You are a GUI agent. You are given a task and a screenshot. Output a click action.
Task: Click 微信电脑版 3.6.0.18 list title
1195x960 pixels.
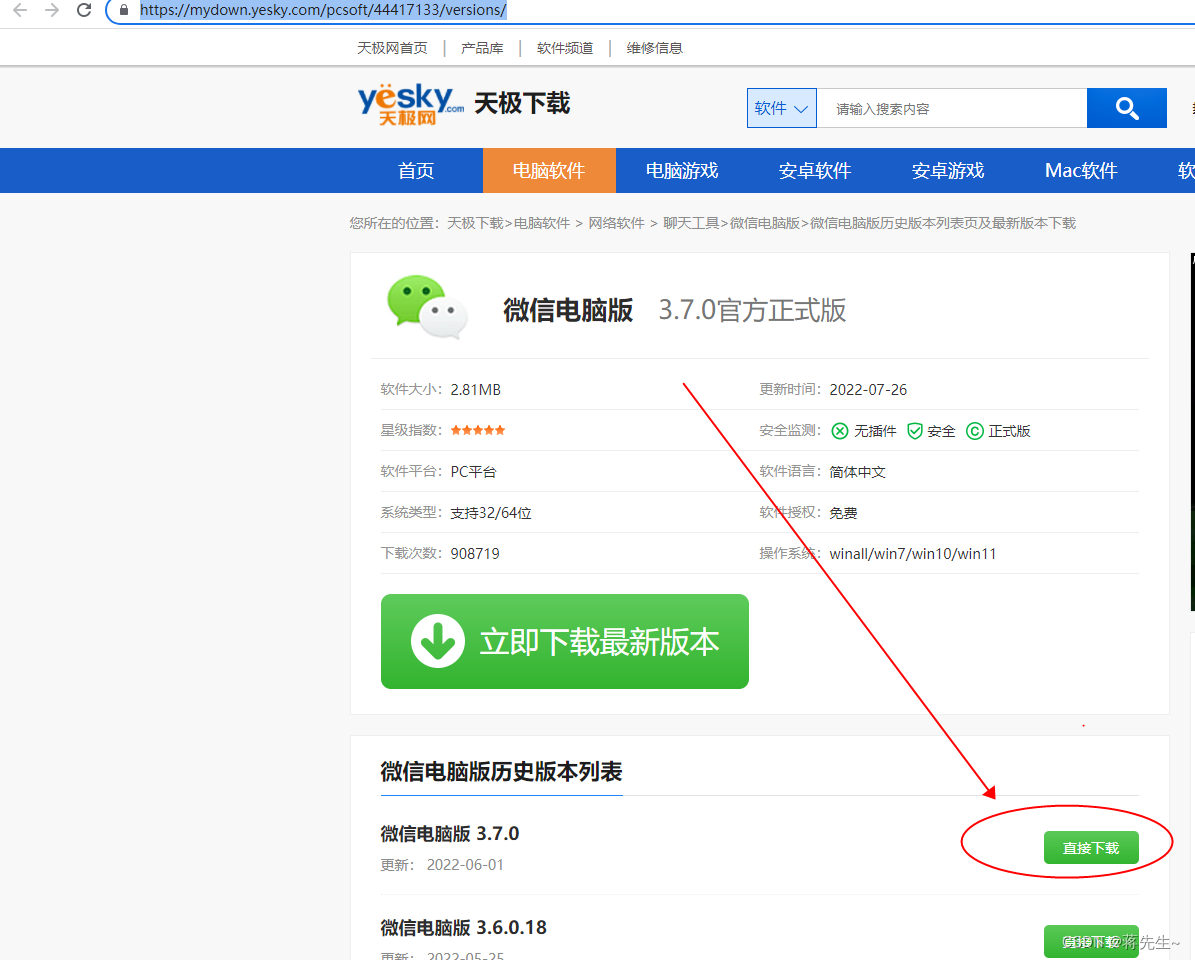coord(463,927)
